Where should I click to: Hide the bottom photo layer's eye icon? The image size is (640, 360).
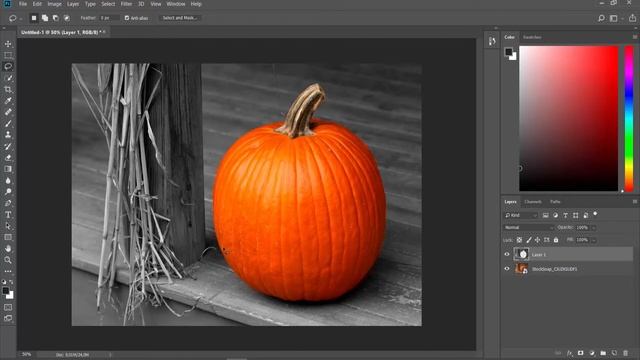[x=507, y=269]
